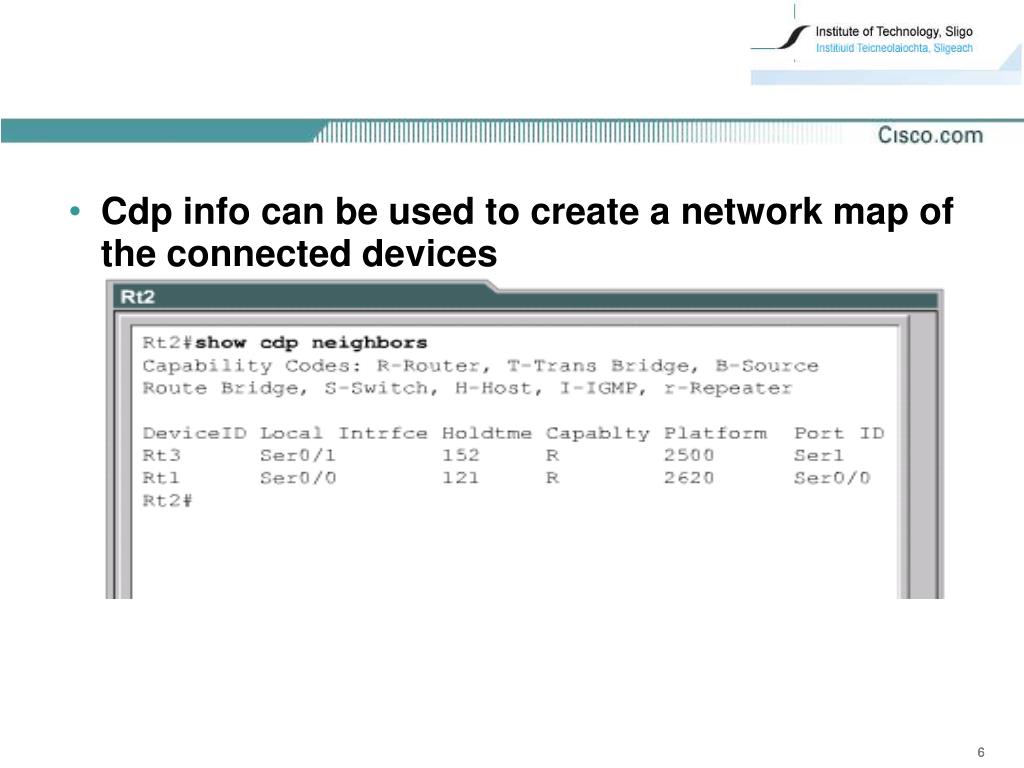The image size is (1024, 768).
Task: Click platform value 2500
Action: point(689,455)
